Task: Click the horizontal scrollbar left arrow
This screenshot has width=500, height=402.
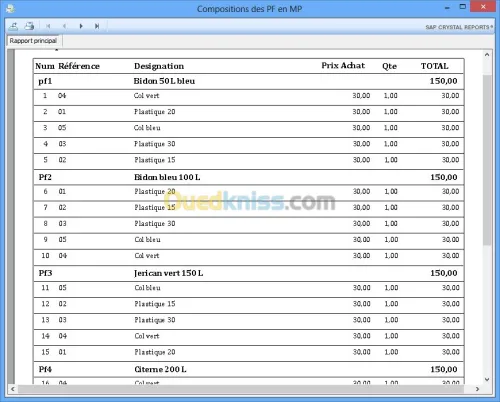Action: point(13,389)
